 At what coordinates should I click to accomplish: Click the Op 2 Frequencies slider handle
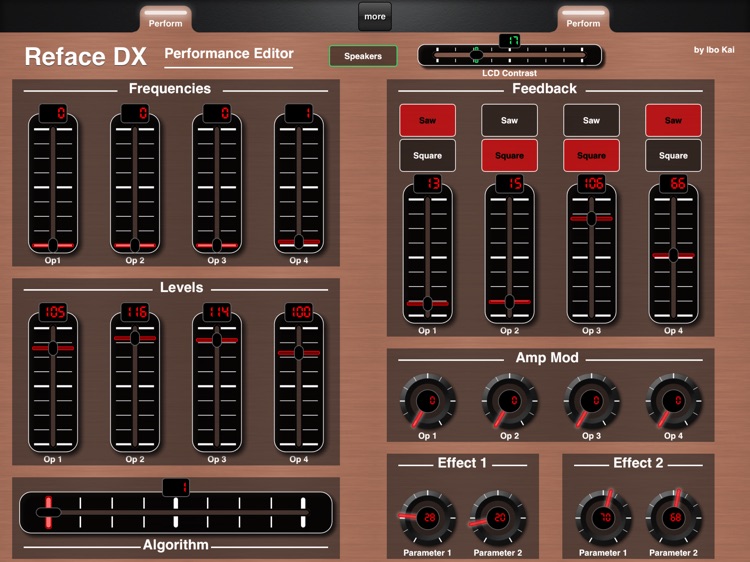[x=135, y=245]
